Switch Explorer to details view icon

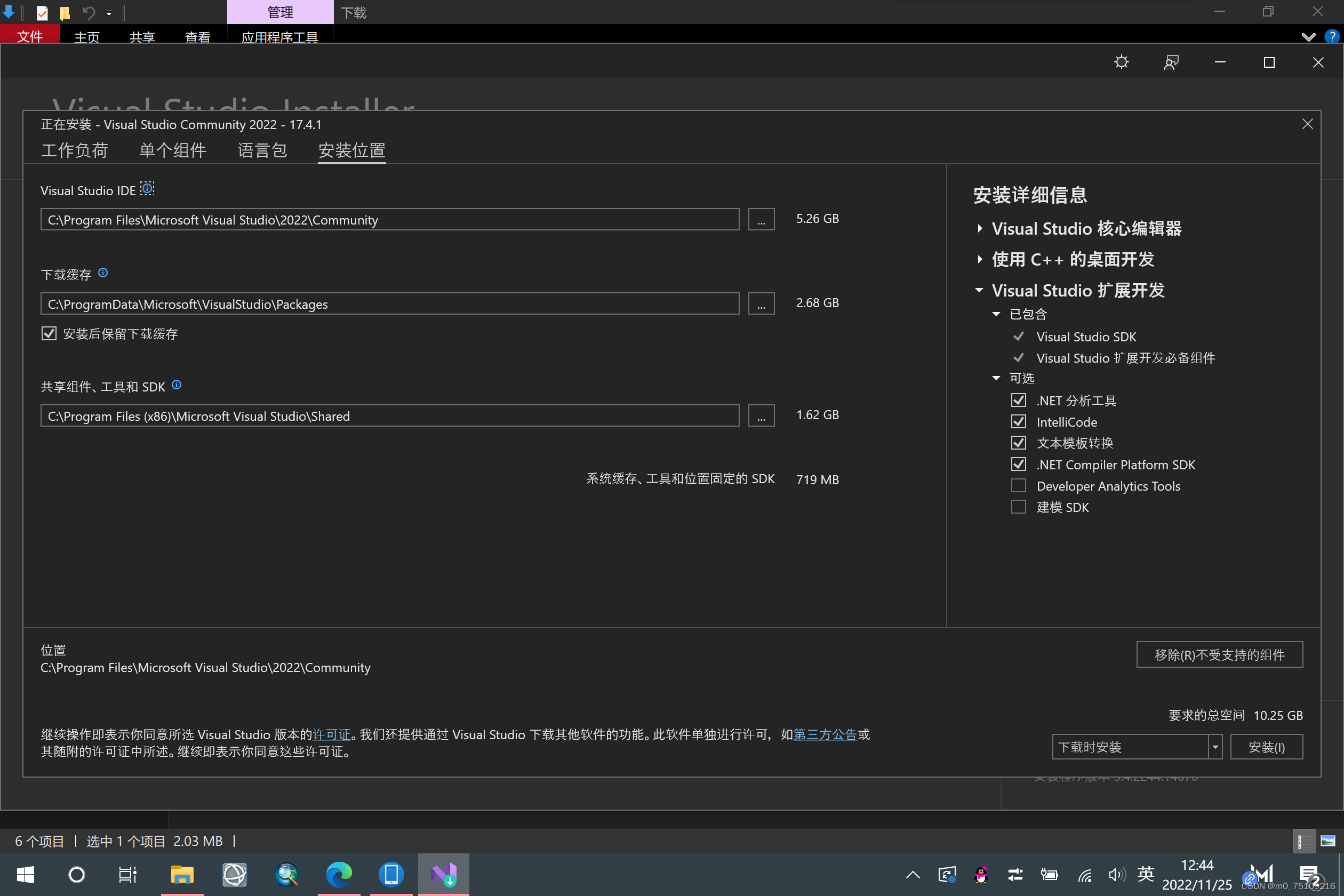(x=1304, y=841)
